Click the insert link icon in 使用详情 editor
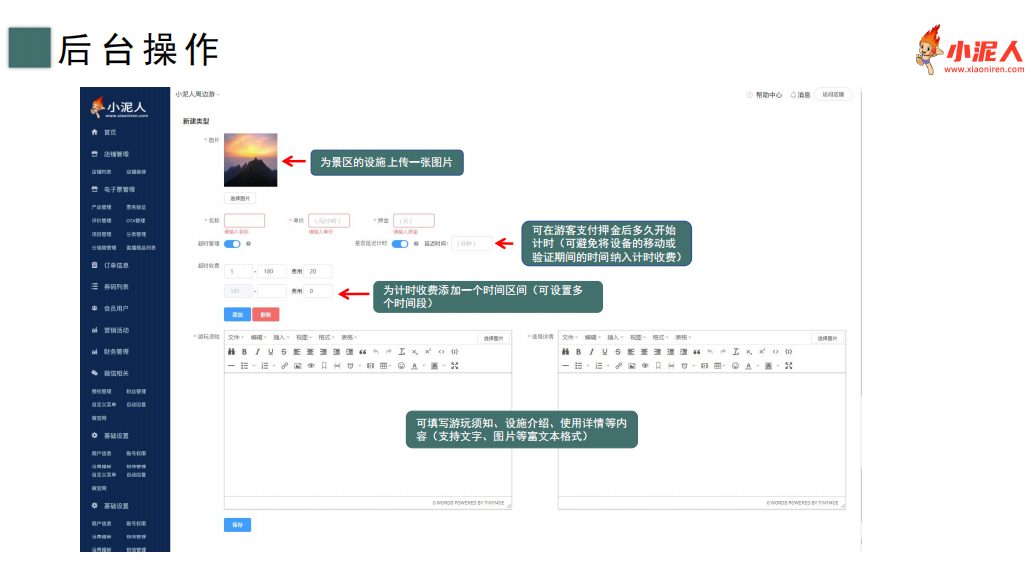 click(618, 366)
